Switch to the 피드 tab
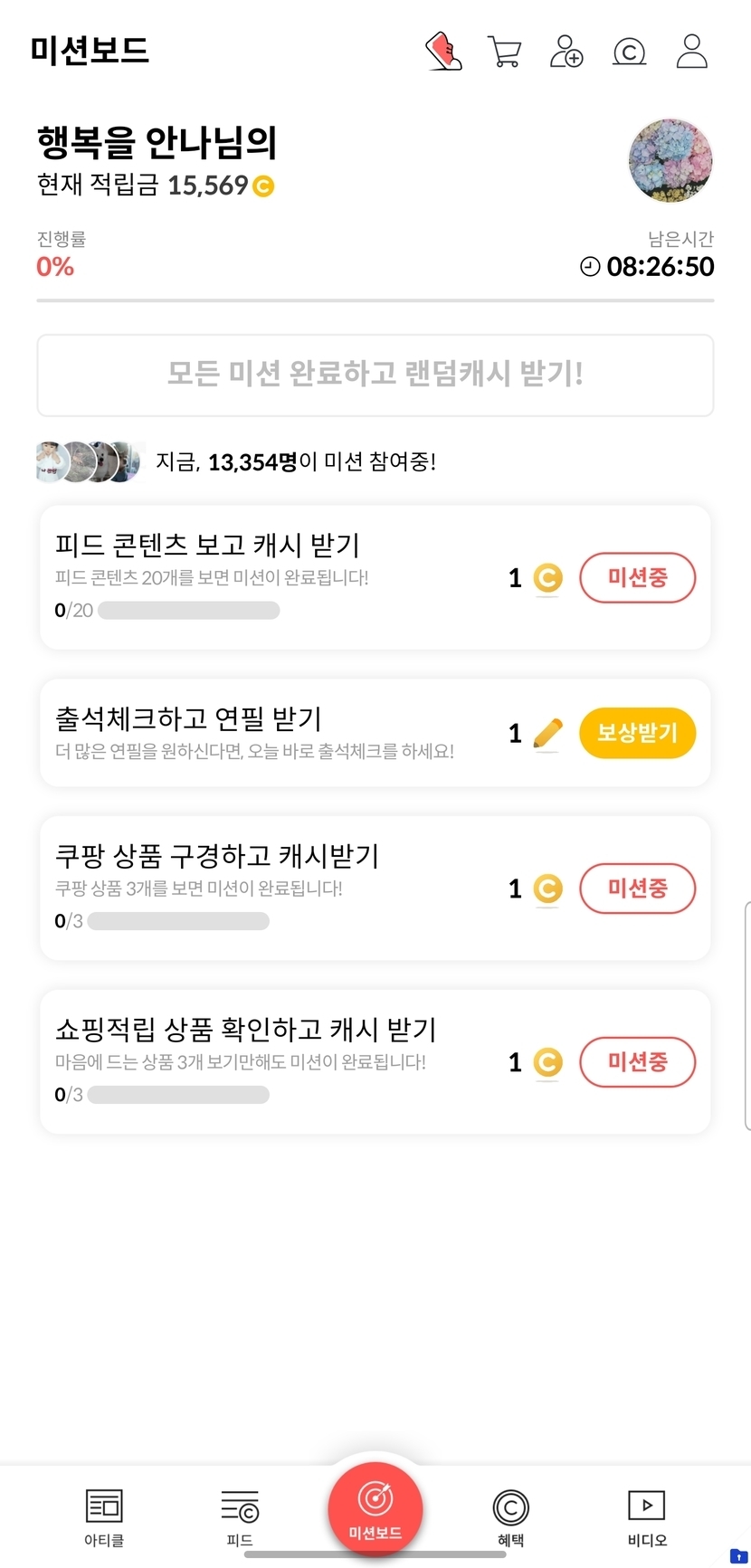Viewport: 751px width, 1568px height. coord(240,1517)
